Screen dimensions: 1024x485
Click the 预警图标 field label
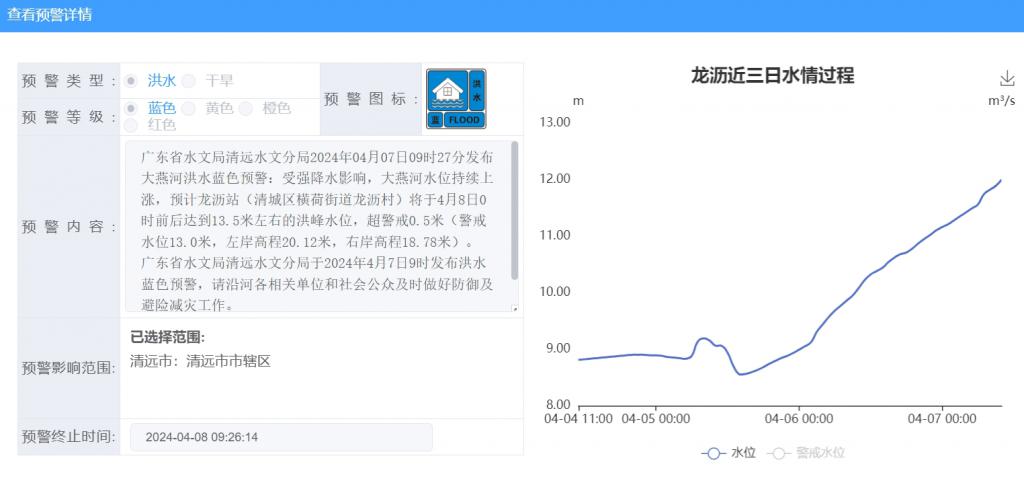click(x=372, y=99)
